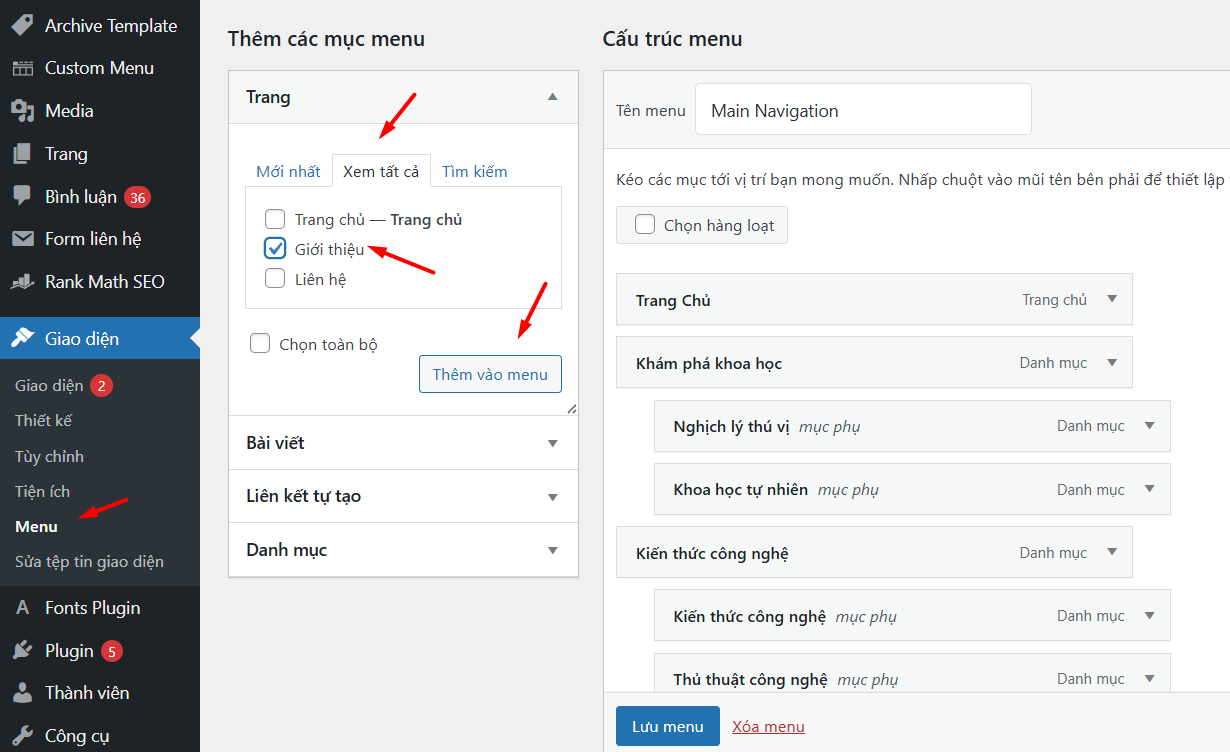Image resolution: width=1230 pixels, height=752 pixels.
Task: Uncheck the Giới thiệu checkbox
Action: [x=275, y=249]
